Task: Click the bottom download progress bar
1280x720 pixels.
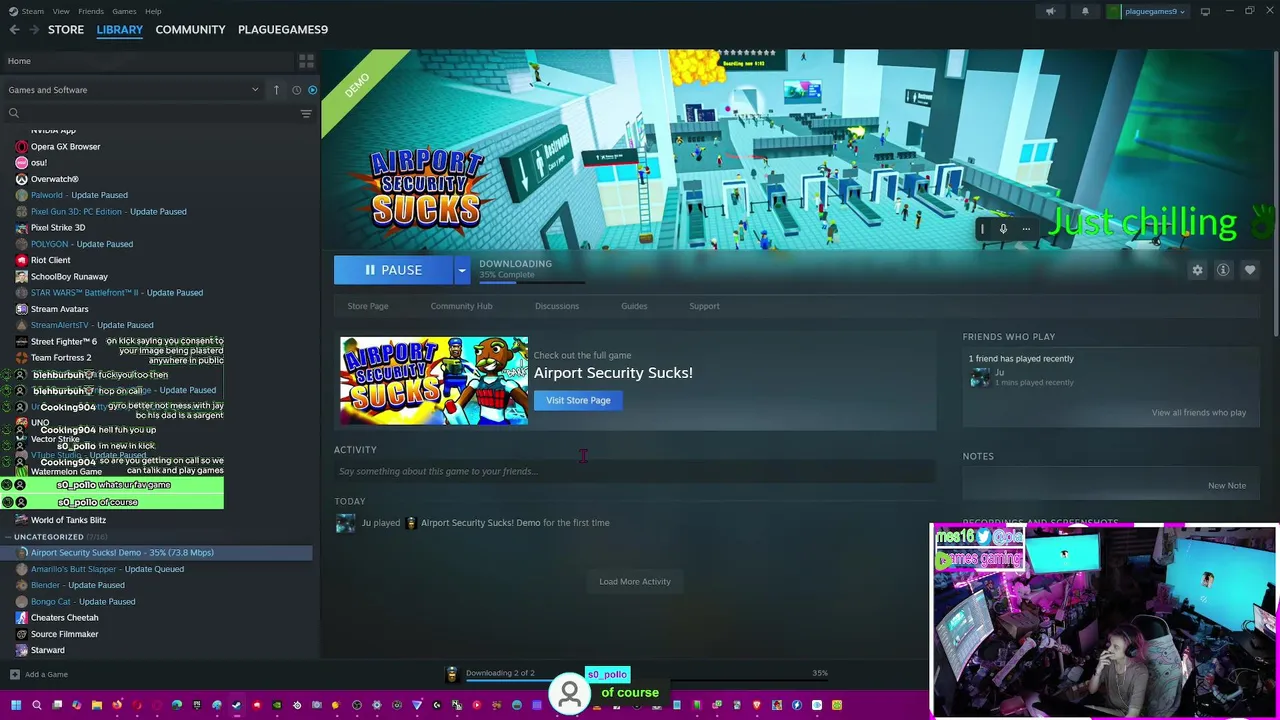Action: (648, 680)
